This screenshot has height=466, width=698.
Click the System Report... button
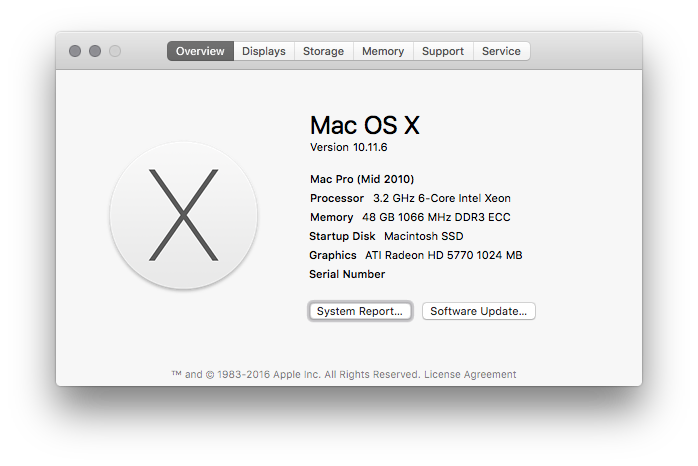tap(360, 311)
